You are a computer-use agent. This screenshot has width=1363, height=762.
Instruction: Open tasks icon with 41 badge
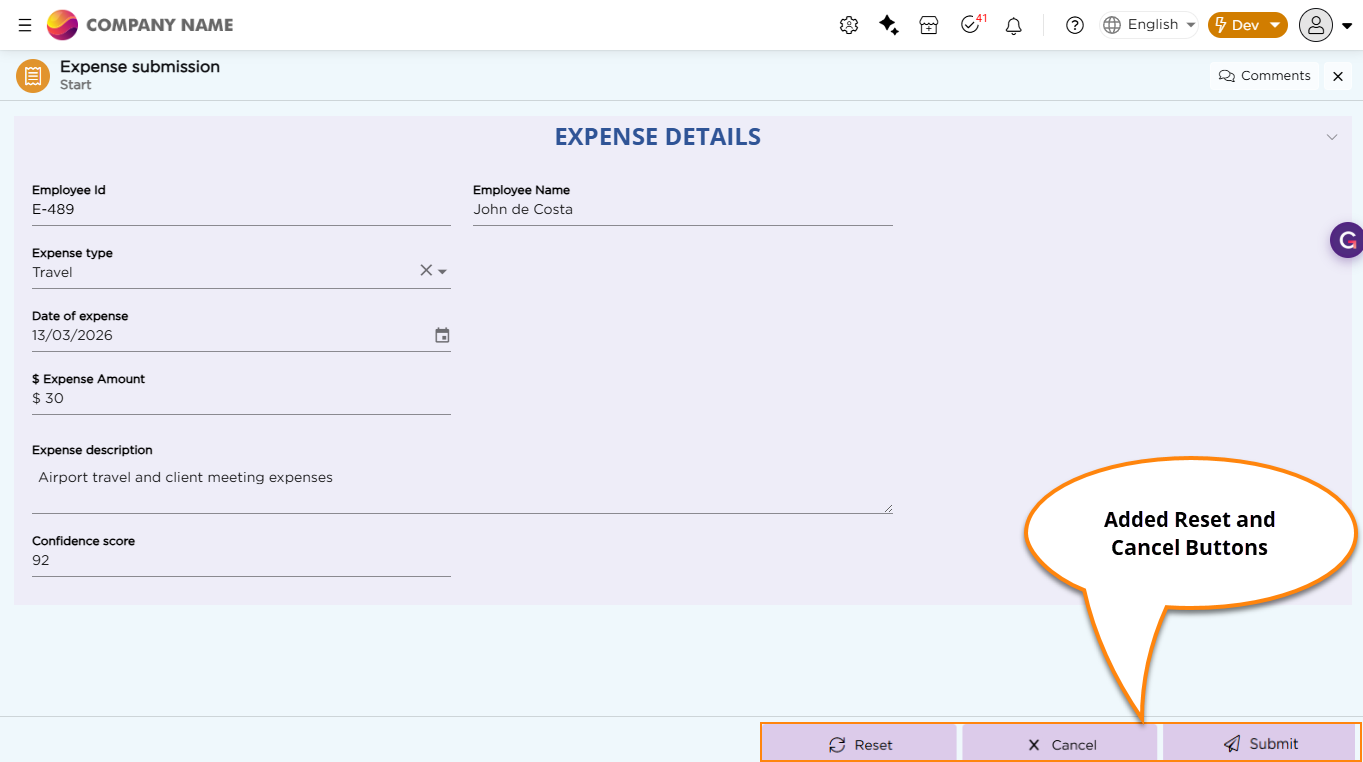point(970,25)
